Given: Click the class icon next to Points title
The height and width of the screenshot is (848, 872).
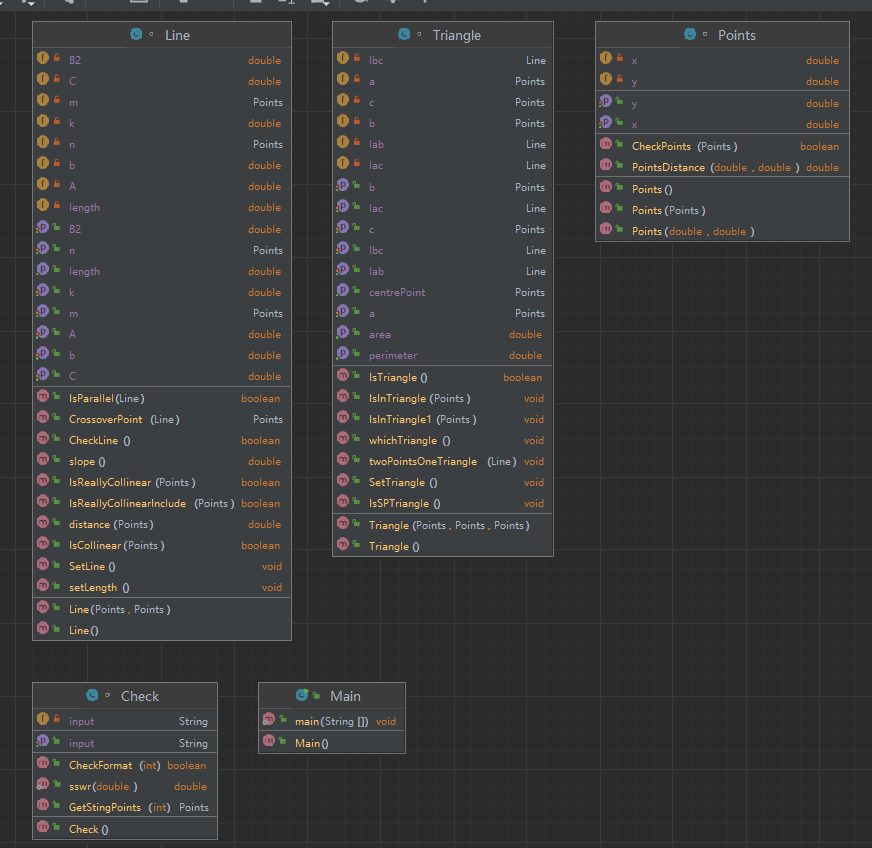Looking at the screenshot, I should 690,35.
